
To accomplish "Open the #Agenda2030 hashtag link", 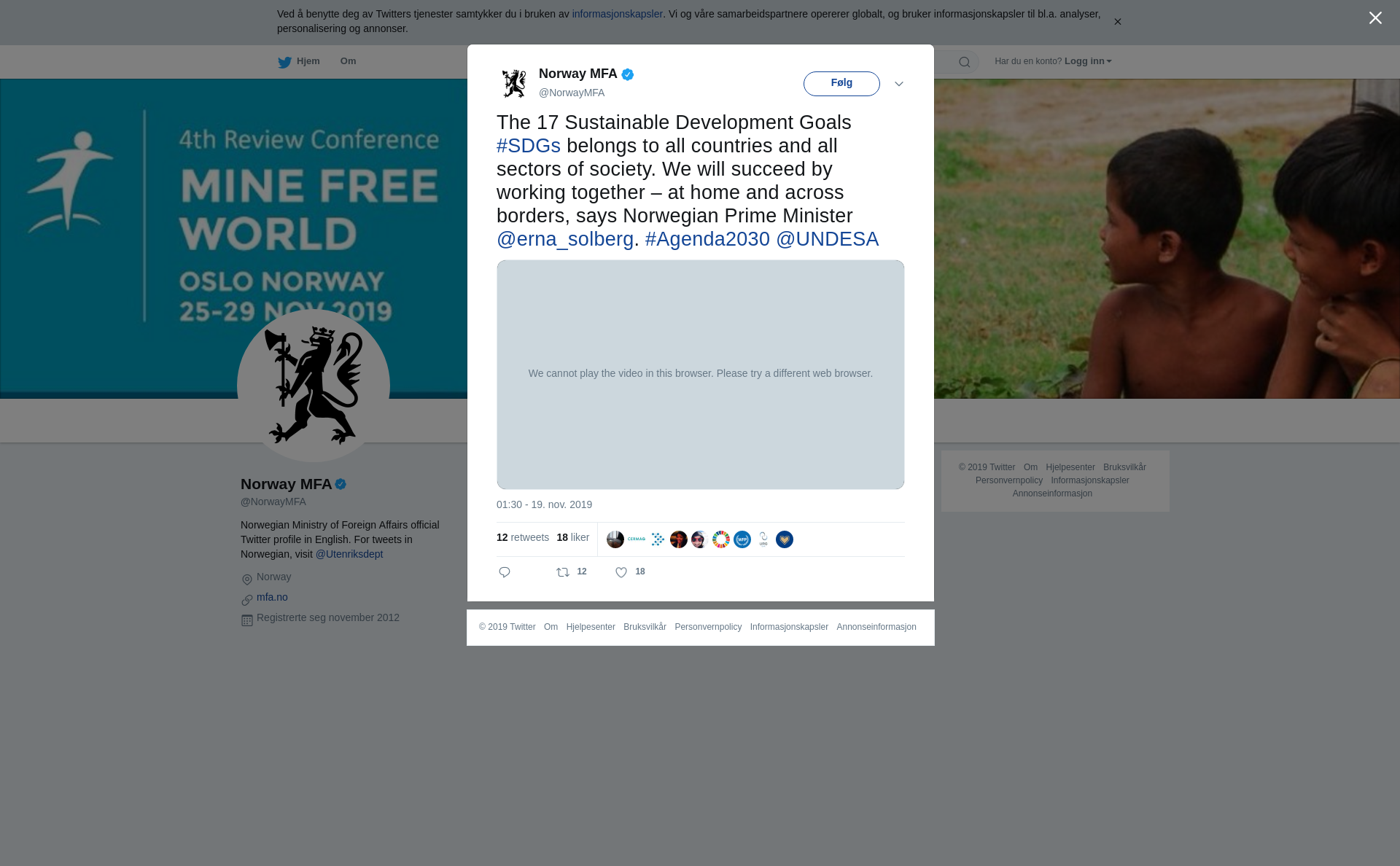I will [707, 239].
